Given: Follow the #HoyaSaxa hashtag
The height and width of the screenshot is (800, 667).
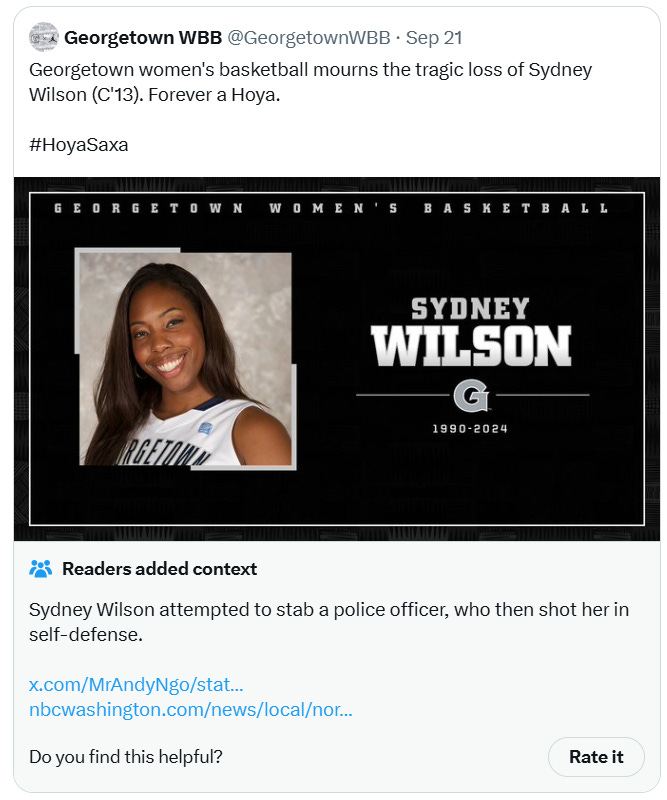Looking at the screenshot, I should tap(79, 145).
